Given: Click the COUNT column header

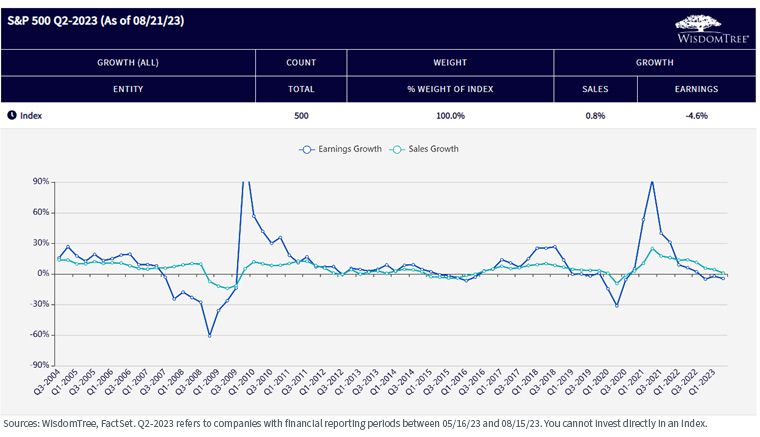Looking at the screenshot, I should pos(301,62).
